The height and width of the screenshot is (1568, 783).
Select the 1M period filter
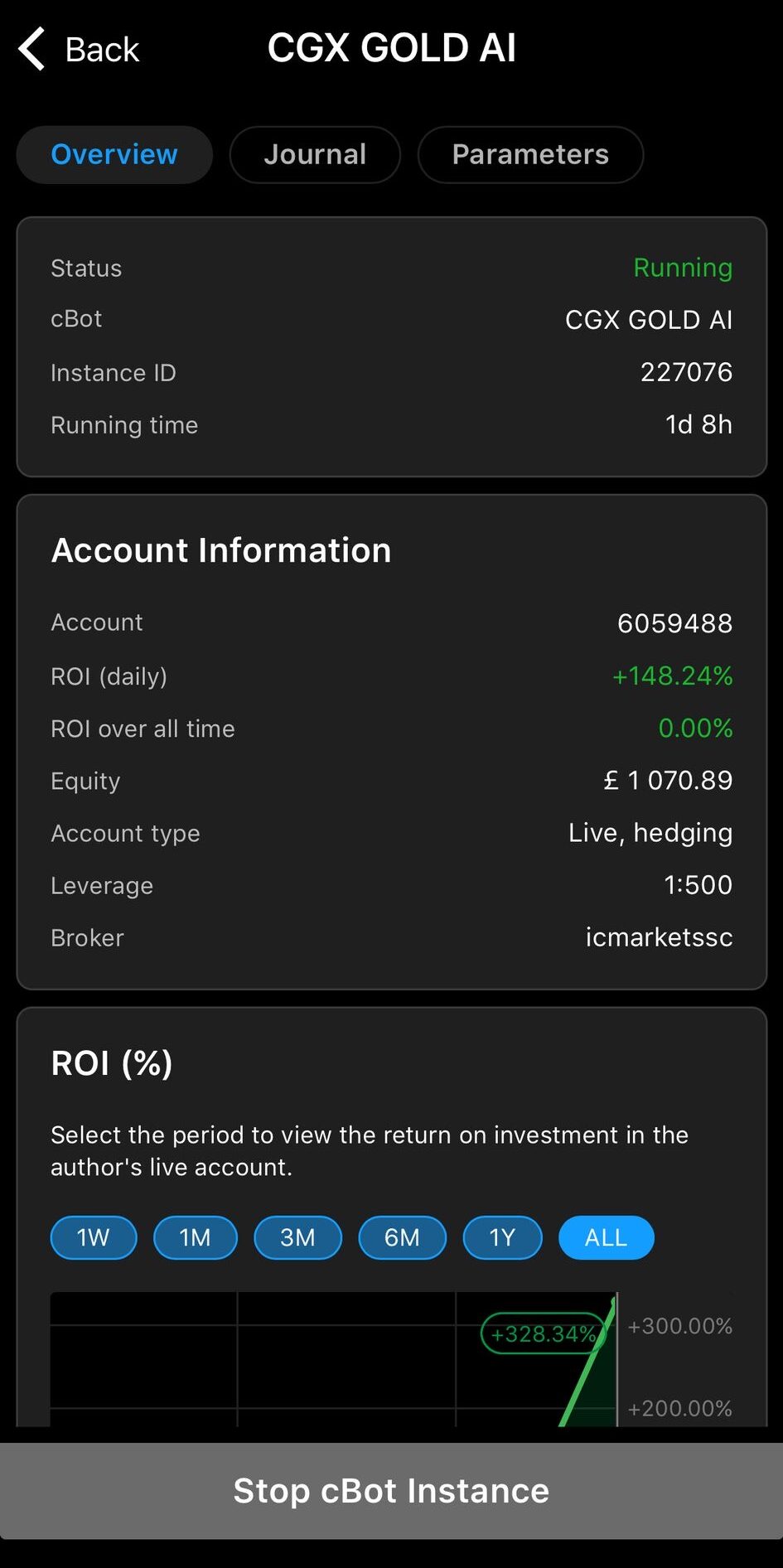[x=196, y=1237]
